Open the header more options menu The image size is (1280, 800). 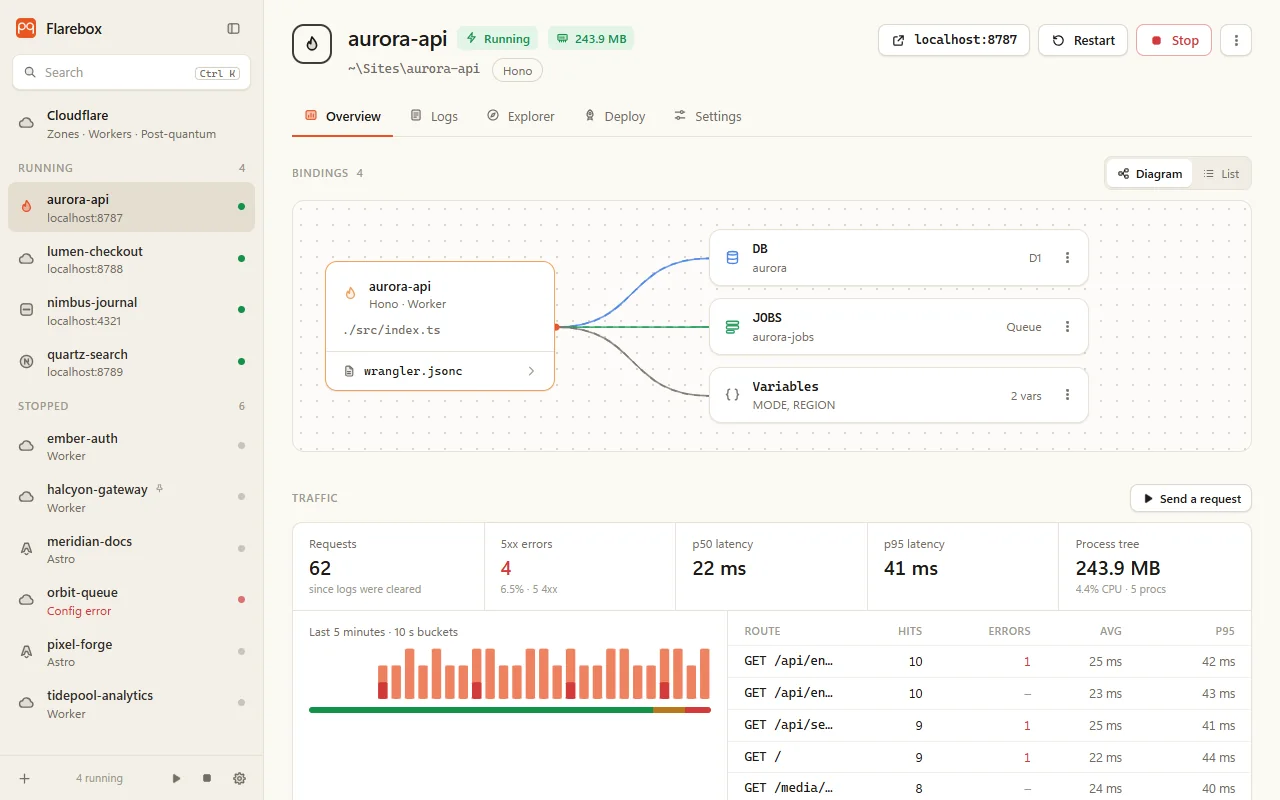(1236, 40)
